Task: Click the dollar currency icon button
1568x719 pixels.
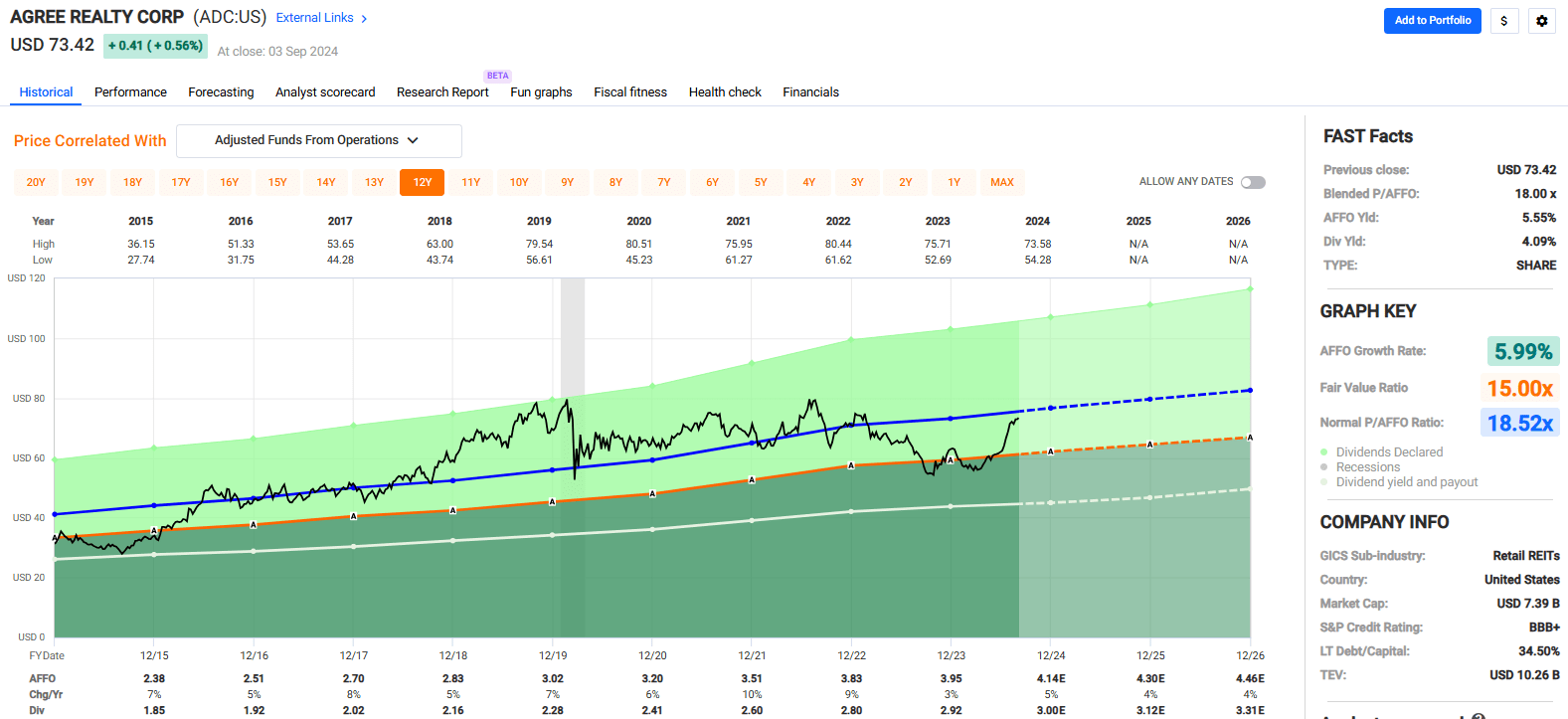Action: pos(1504,21)
